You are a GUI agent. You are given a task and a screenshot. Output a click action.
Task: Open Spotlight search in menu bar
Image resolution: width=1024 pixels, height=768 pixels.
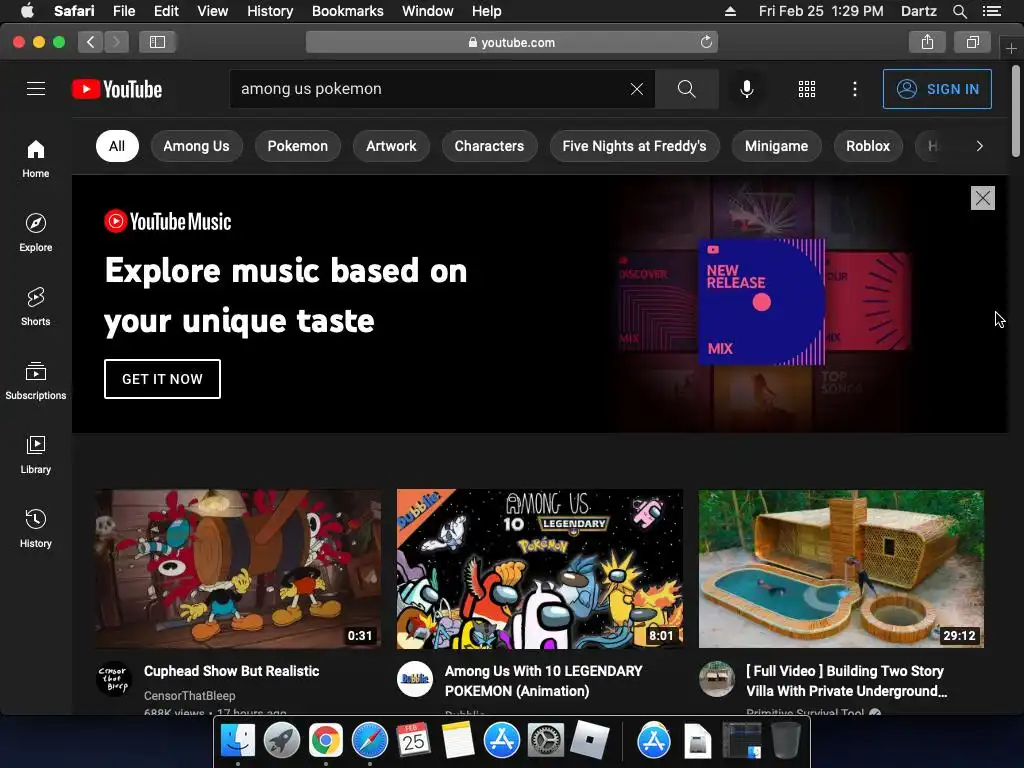[x=959, y=11]
